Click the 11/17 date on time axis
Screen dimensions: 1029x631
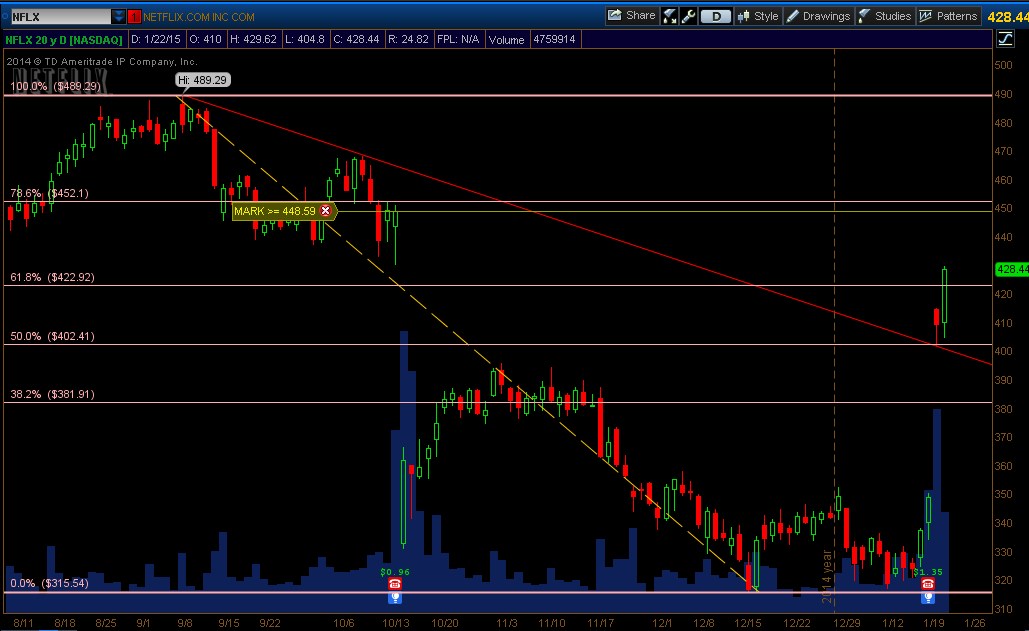[x=600, y=622]
